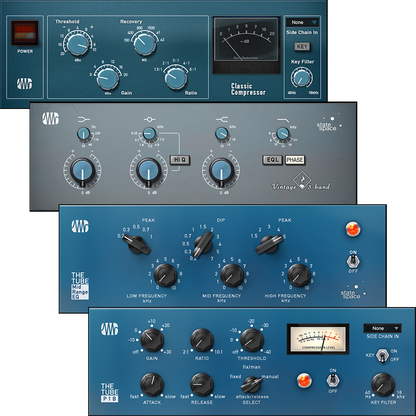
Task: Click the Vintage 3-band low gain knob
Action: click(82, 170)
